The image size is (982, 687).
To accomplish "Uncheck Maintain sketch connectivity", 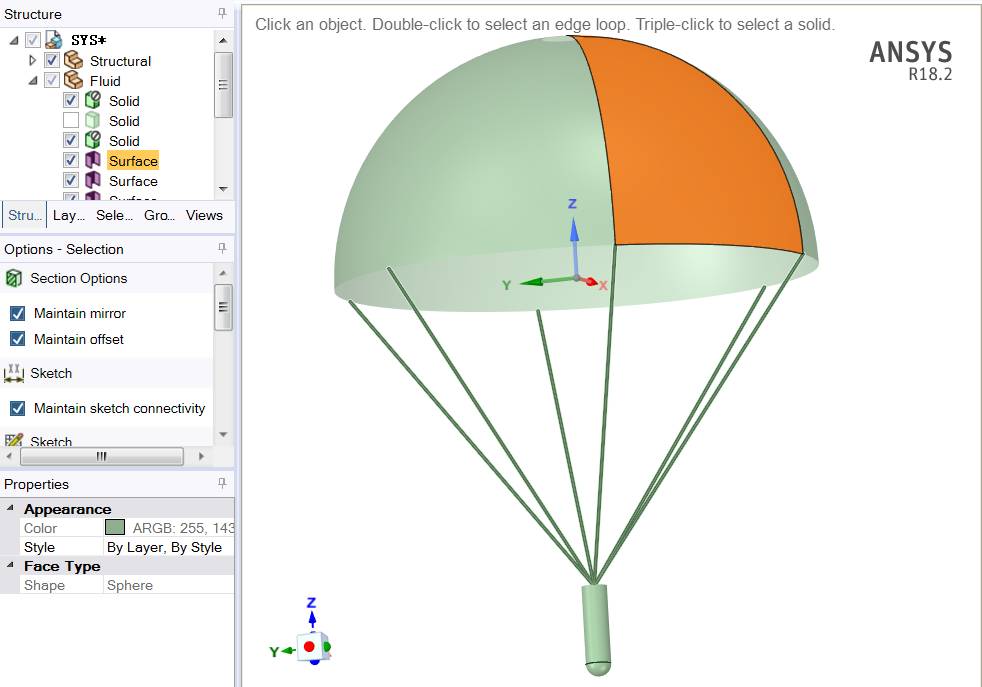I will 18,408.
